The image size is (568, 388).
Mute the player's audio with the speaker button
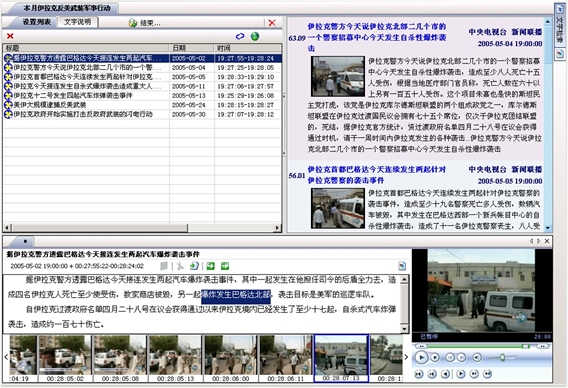(477, 358)
